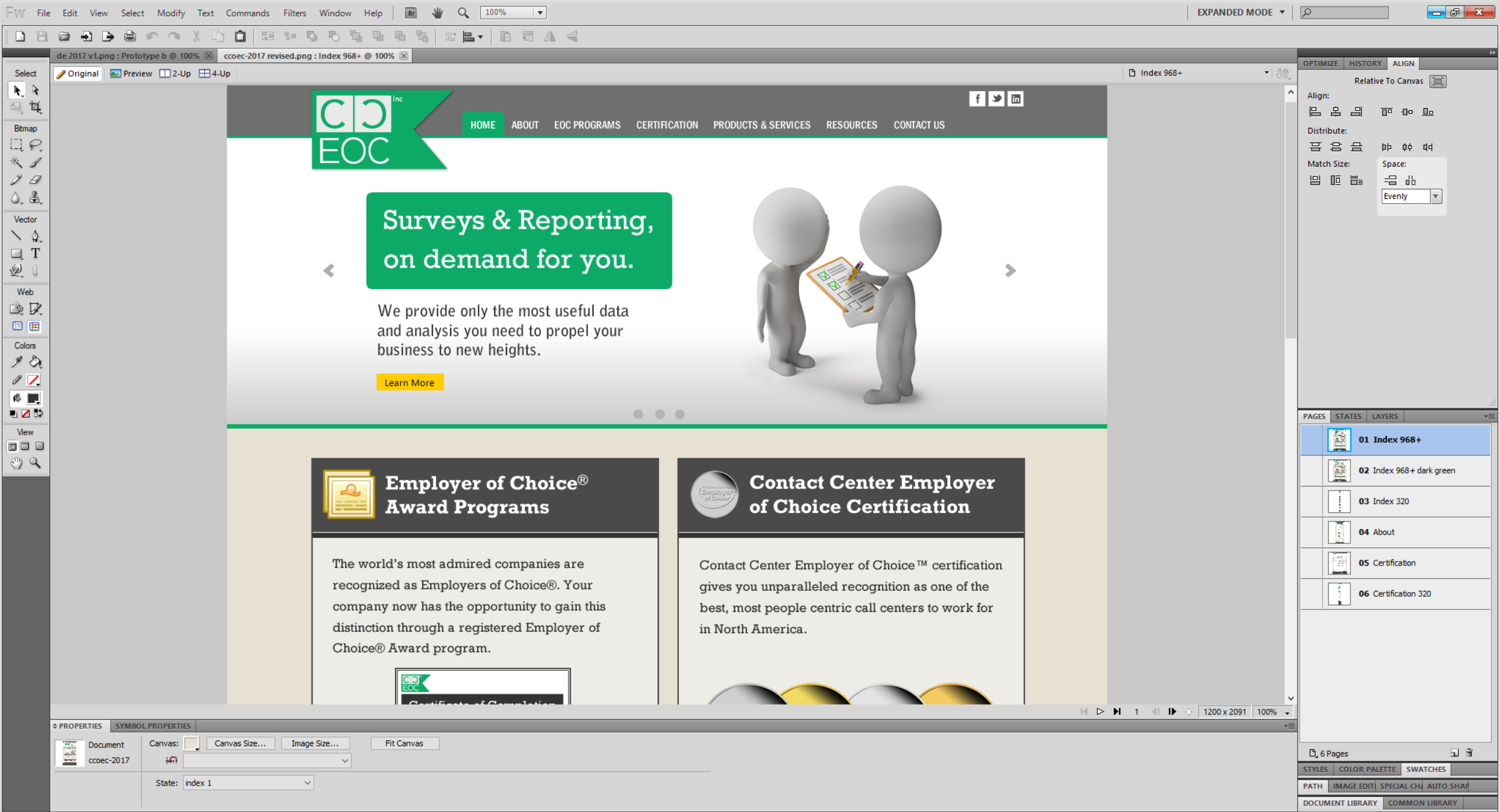Select the Slice tool
The width and height of the screenshot is (1500, 812).
(x=36, y=309)
